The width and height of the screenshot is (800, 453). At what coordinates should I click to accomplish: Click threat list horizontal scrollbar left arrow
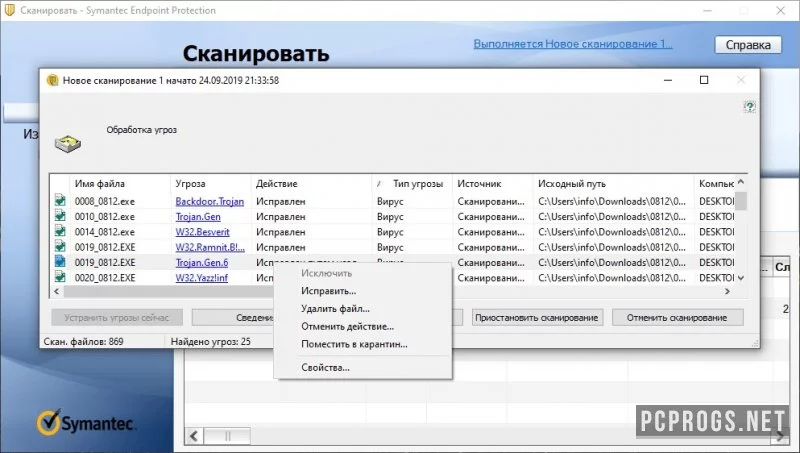point(57,291)
